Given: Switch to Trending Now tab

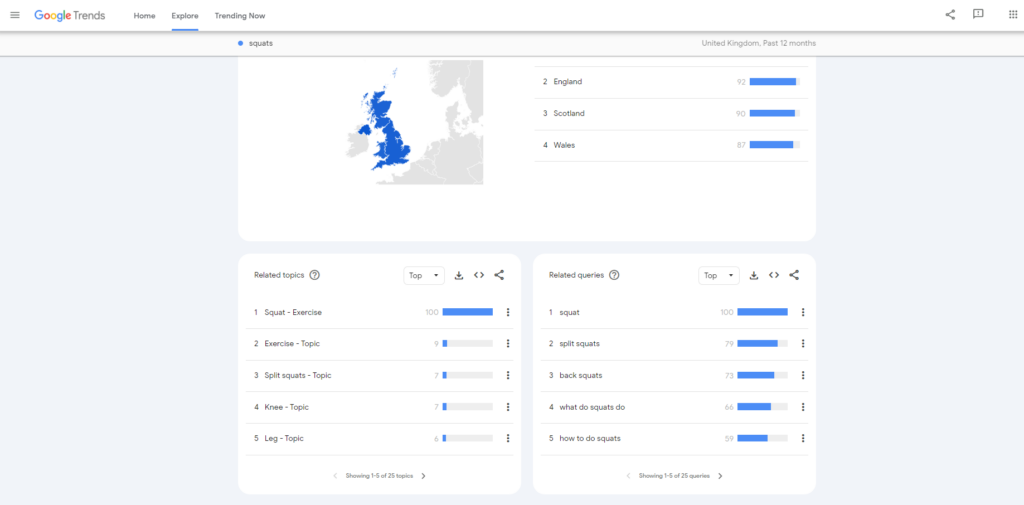Looking at the screenshot, I should click(240, 16).
